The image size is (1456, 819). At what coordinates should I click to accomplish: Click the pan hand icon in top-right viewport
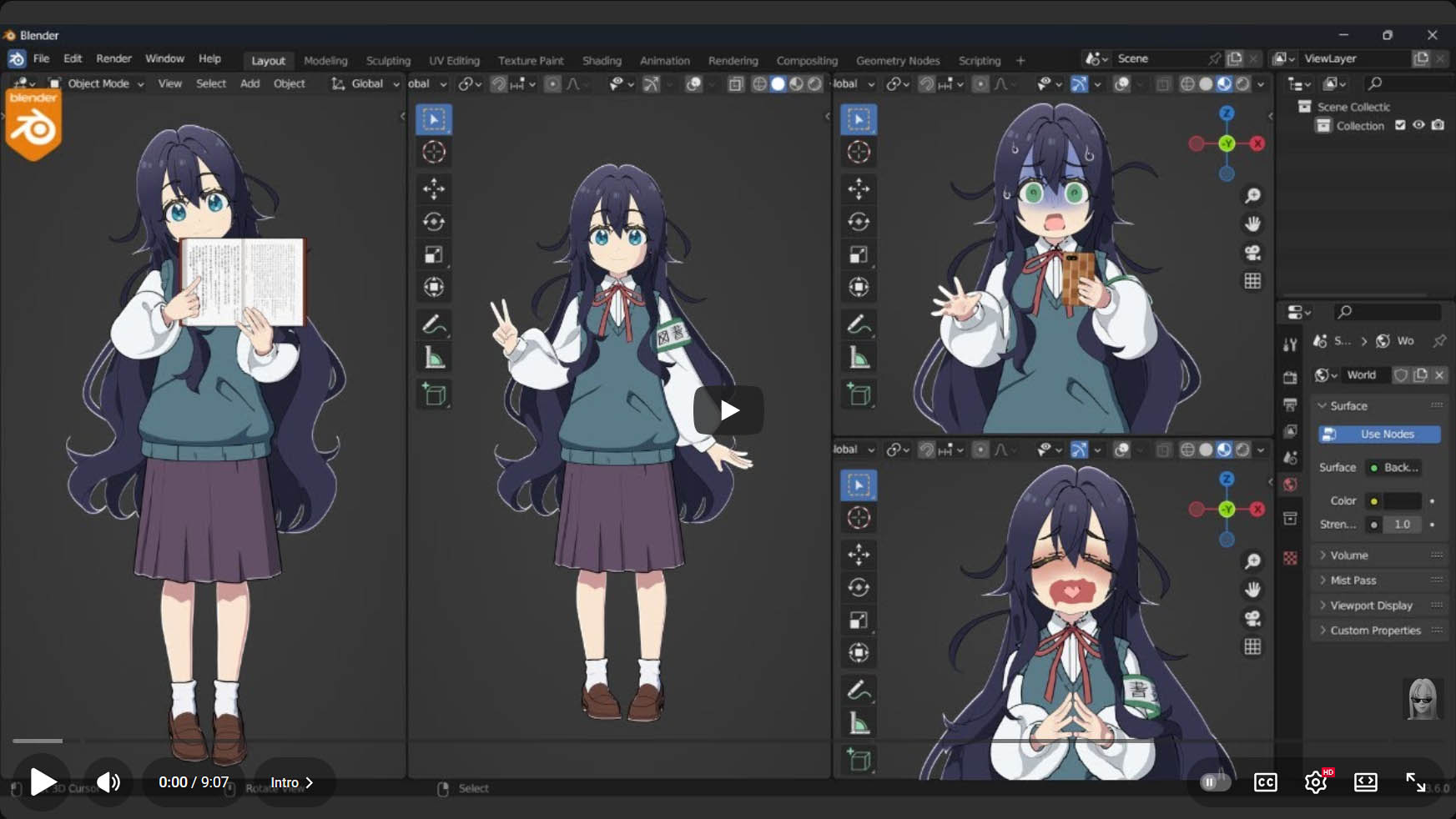[x=1252, y=224]
